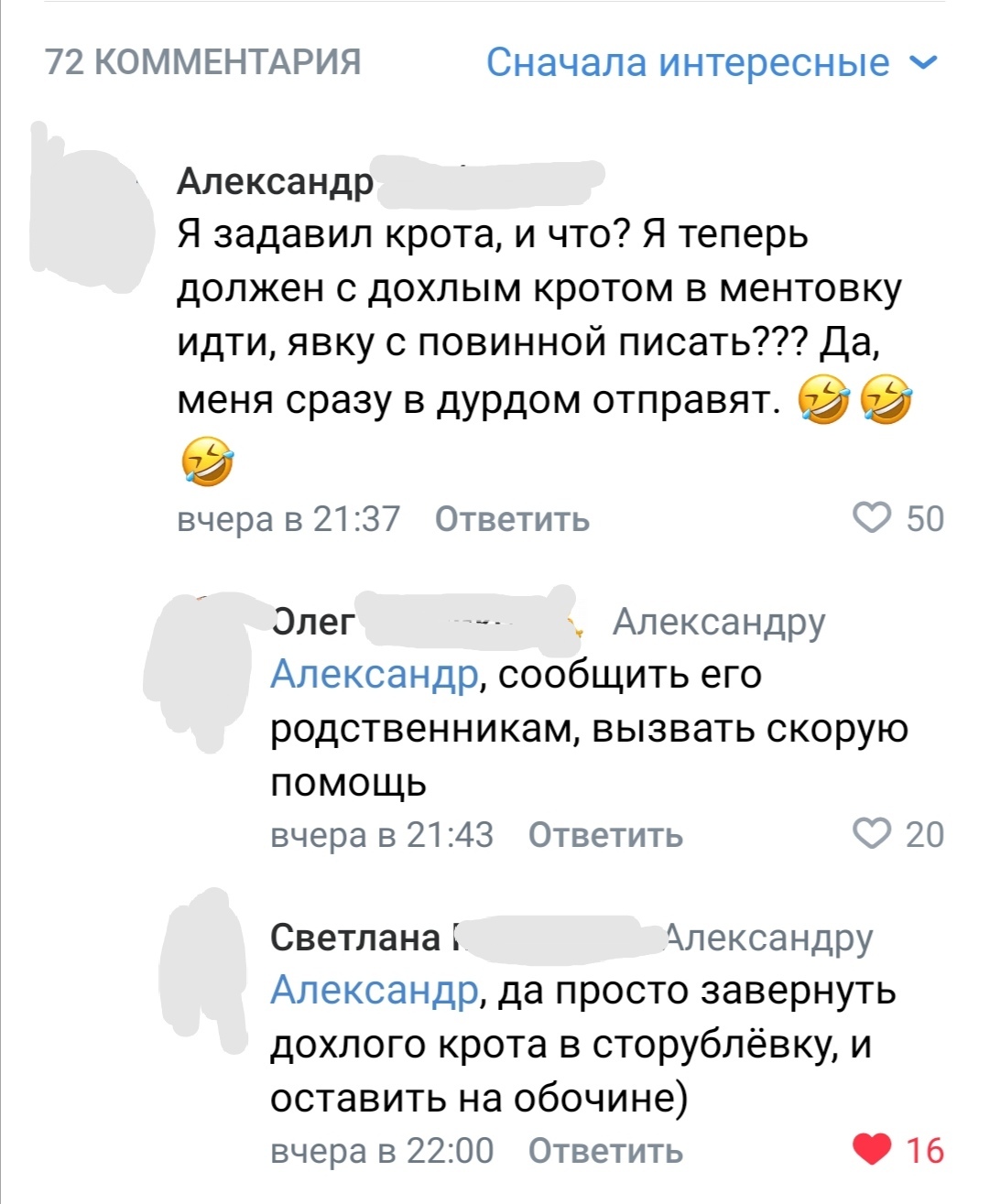The image size is (989, 1204).
Task: Open Светлана's author name link
Action: tap(355, 938)
